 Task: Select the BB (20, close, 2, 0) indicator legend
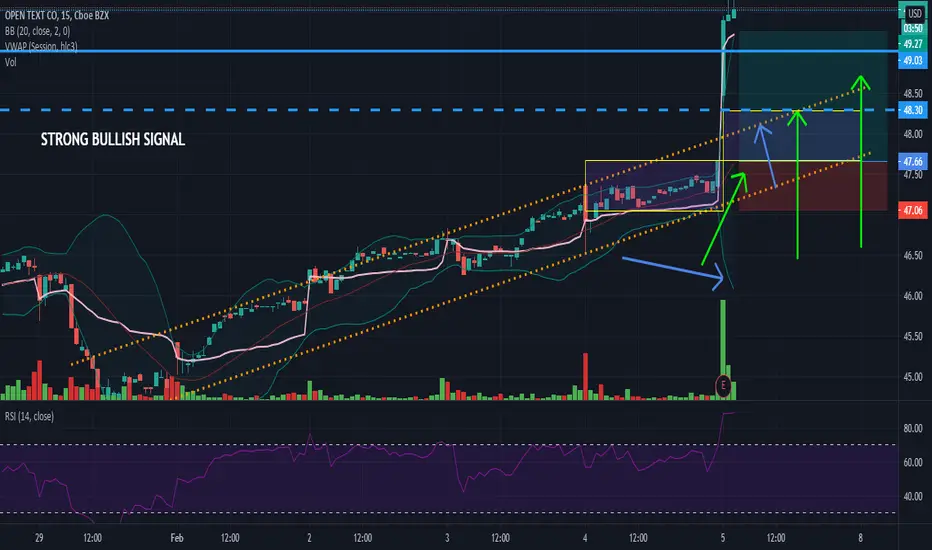tap(37, 31)
